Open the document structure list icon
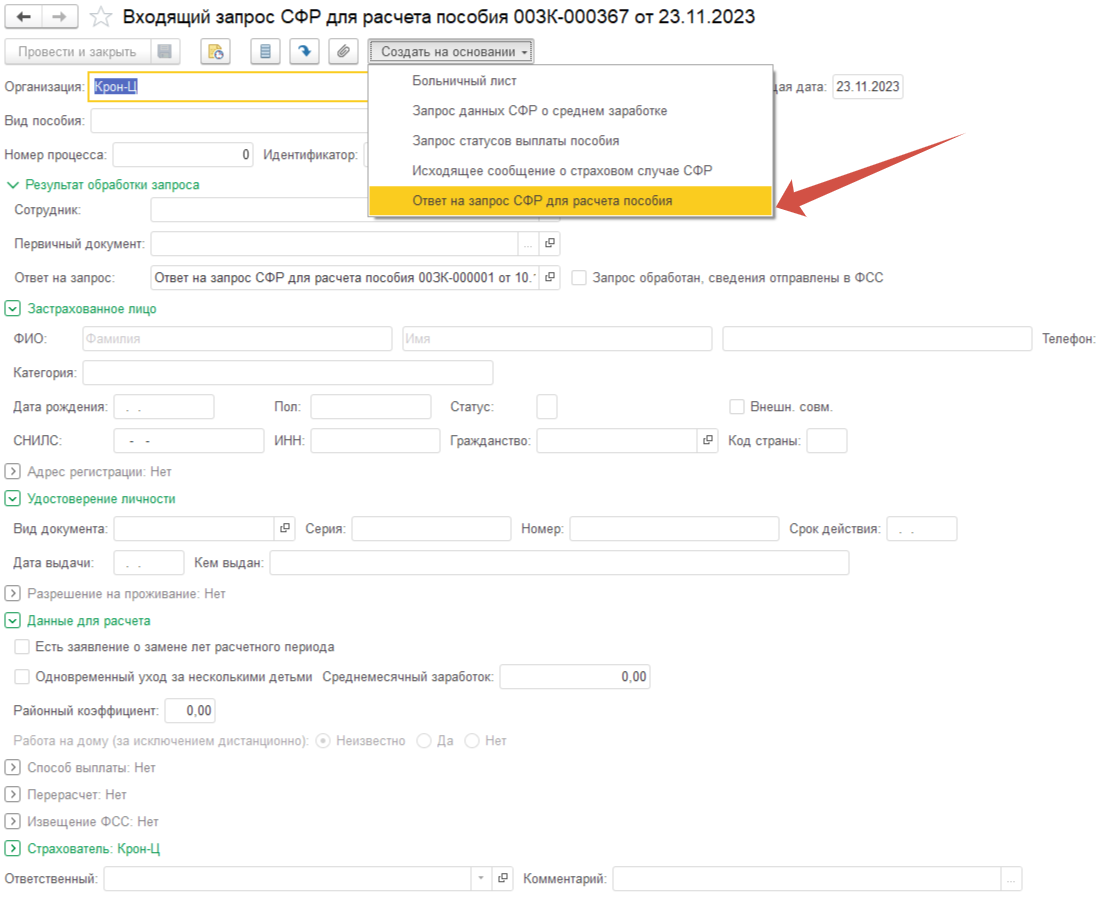This screenshot has width=1096, height=916. click(x=264, y=51)
